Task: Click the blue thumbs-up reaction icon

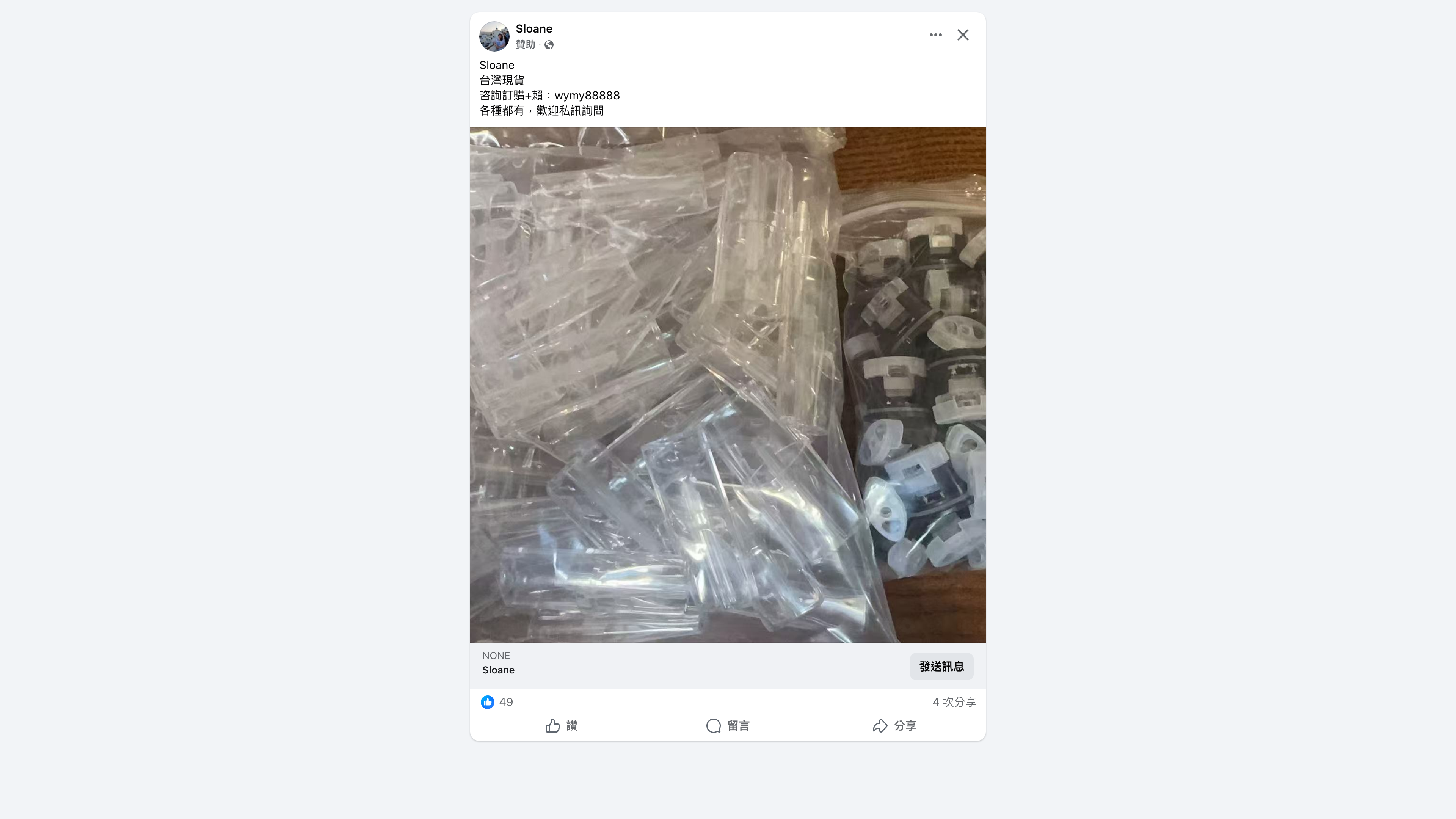Action: [487, 702]
